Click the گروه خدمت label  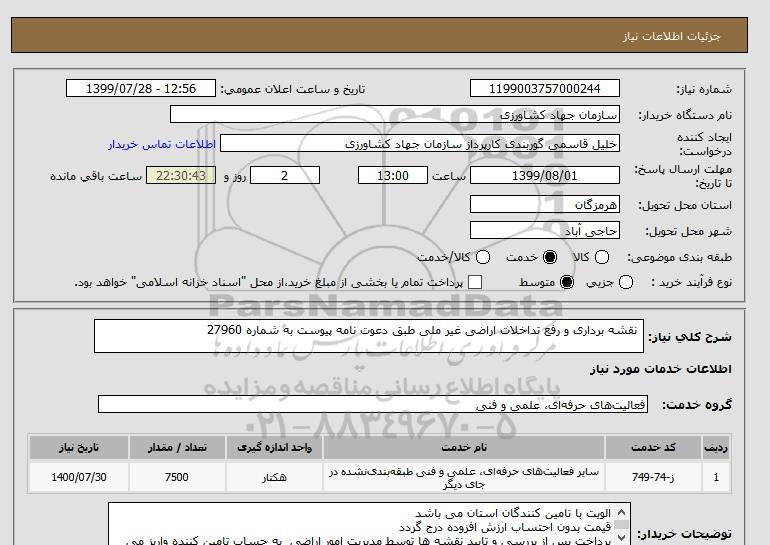[697, 405]
